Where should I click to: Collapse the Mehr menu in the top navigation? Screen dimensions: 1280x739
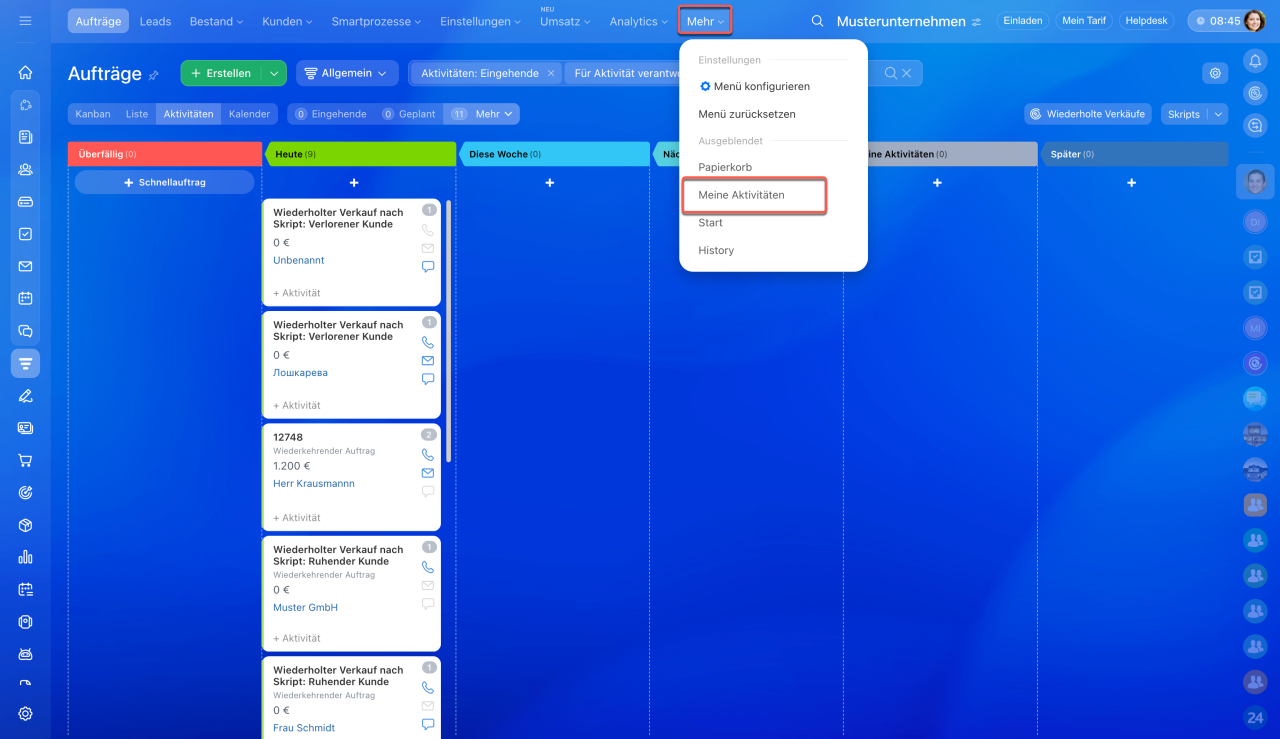pos(705,21)
